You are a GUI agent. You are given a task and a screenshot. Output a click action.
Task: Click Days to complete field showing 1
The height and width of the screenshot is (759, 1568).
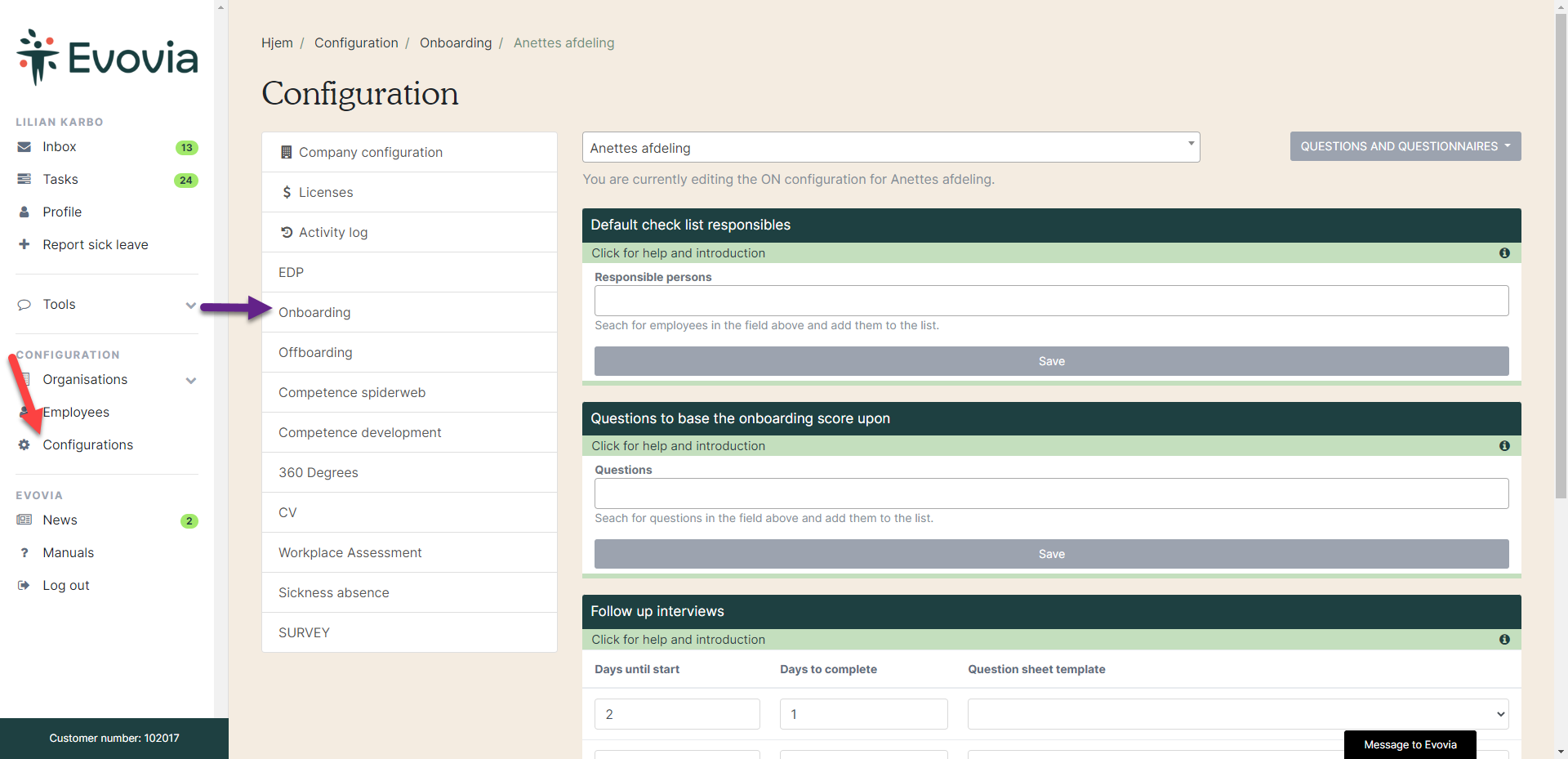tap(863, 714)
